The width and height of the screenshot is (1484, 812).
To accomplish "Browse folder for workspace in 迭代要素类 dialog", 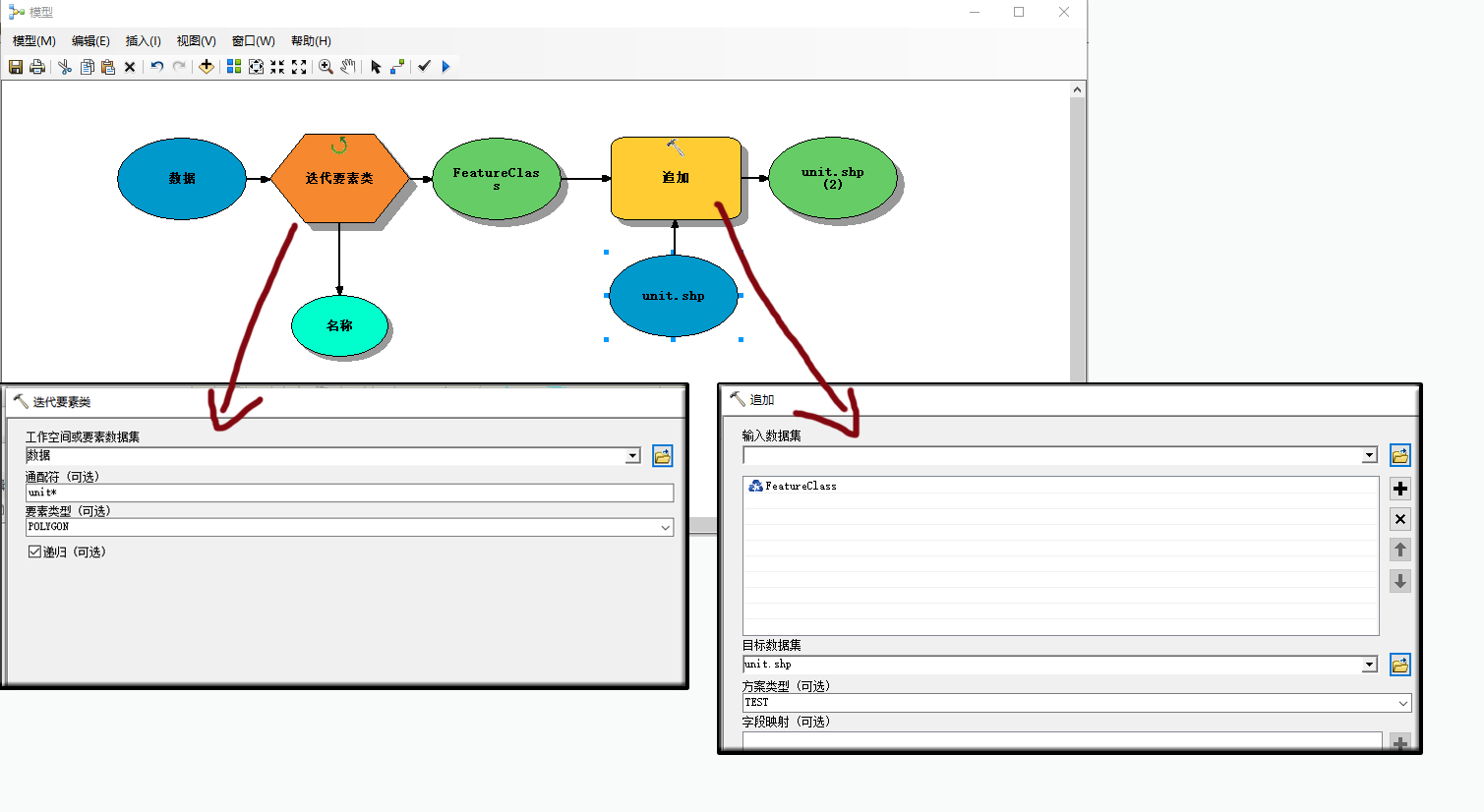I will click(x=663, y=456).
